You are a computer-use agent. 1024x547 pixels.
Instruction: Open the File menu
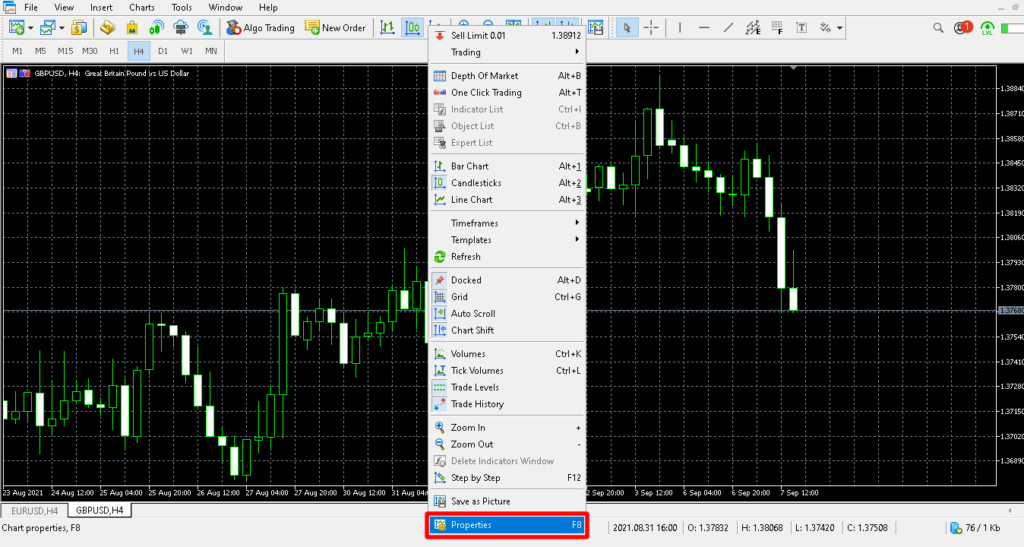pyautogui.click(x=31, y=8)
